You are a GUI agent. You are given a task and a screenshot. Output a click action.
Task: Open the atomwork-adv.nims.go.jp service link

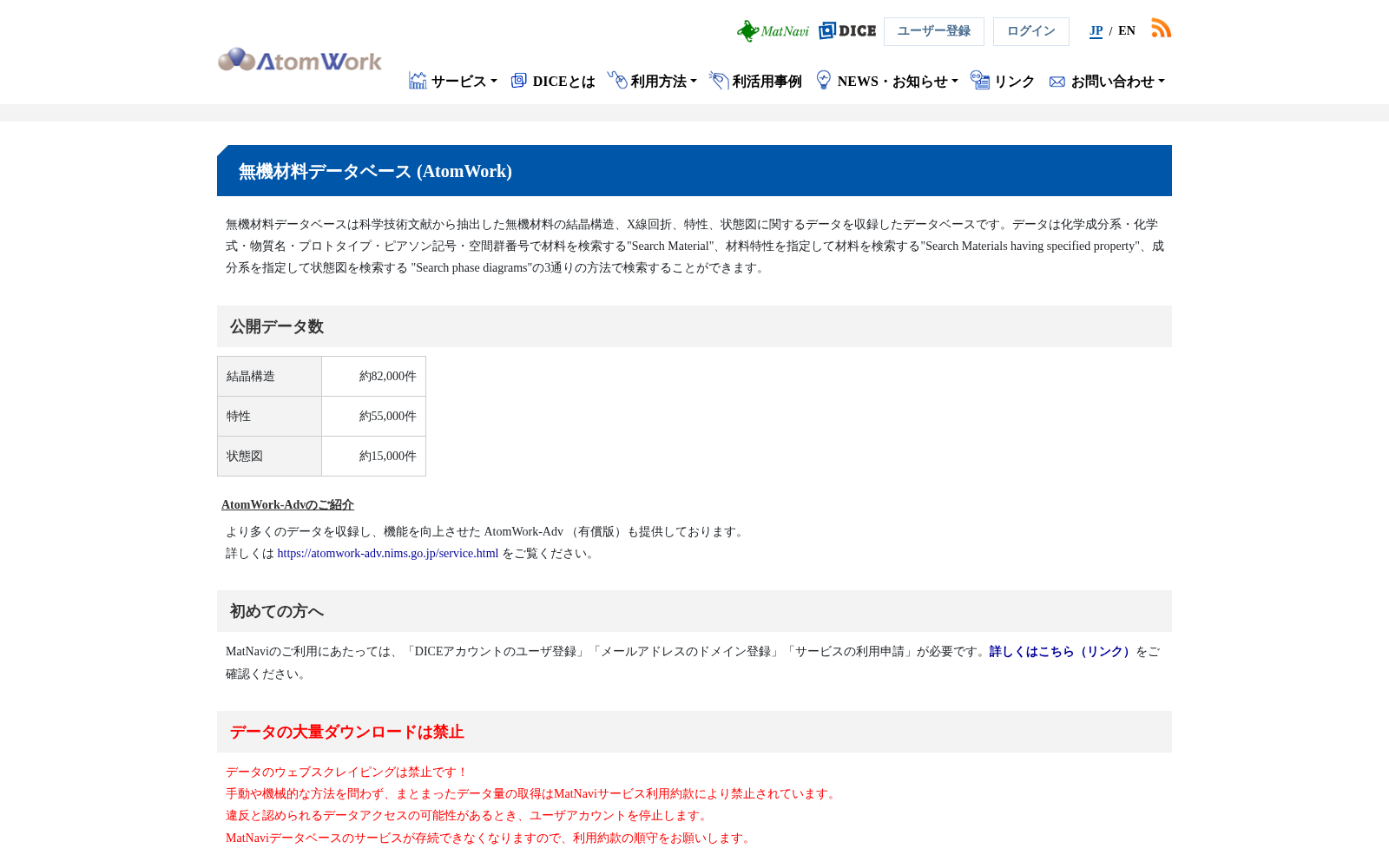tap(388, 554)
